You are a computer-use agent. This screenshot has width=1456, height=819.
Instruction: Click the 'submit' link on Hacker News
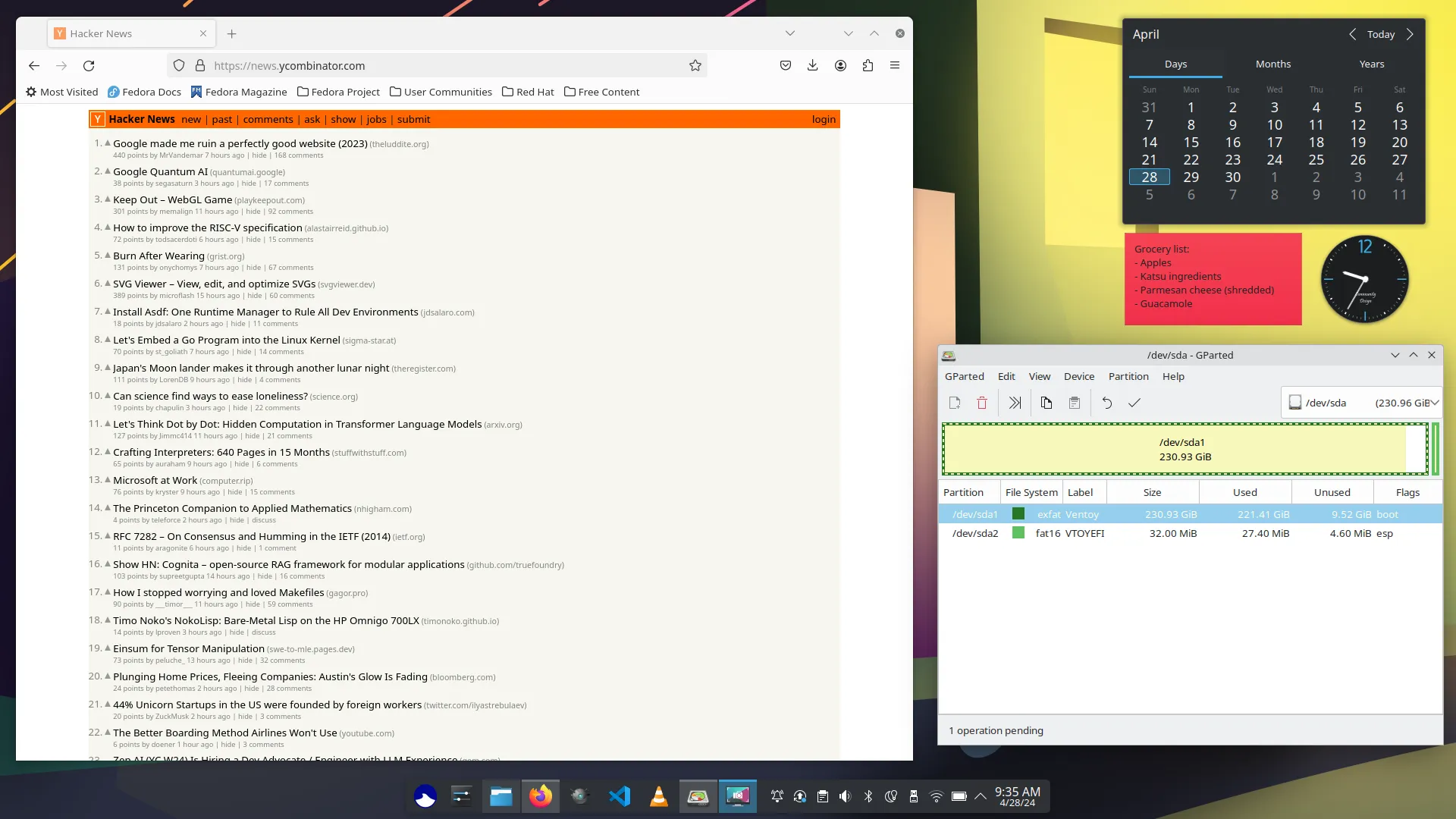[413, 120]
